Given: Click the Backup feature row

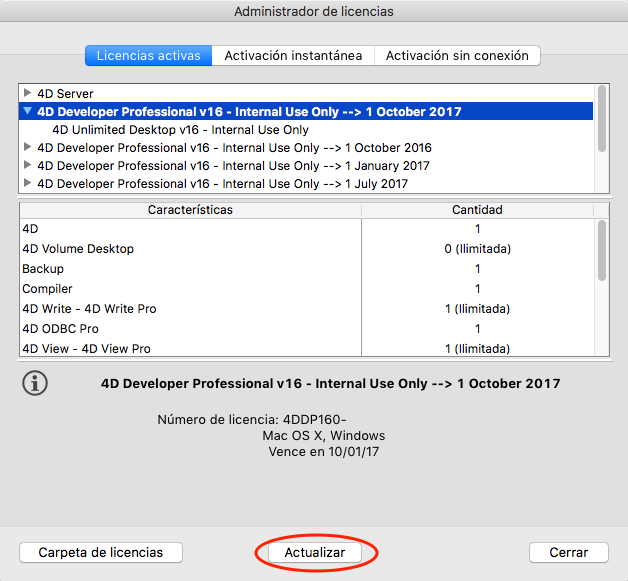Looking at the screenshot, I should pyautogui.click(x=191, y=269).
